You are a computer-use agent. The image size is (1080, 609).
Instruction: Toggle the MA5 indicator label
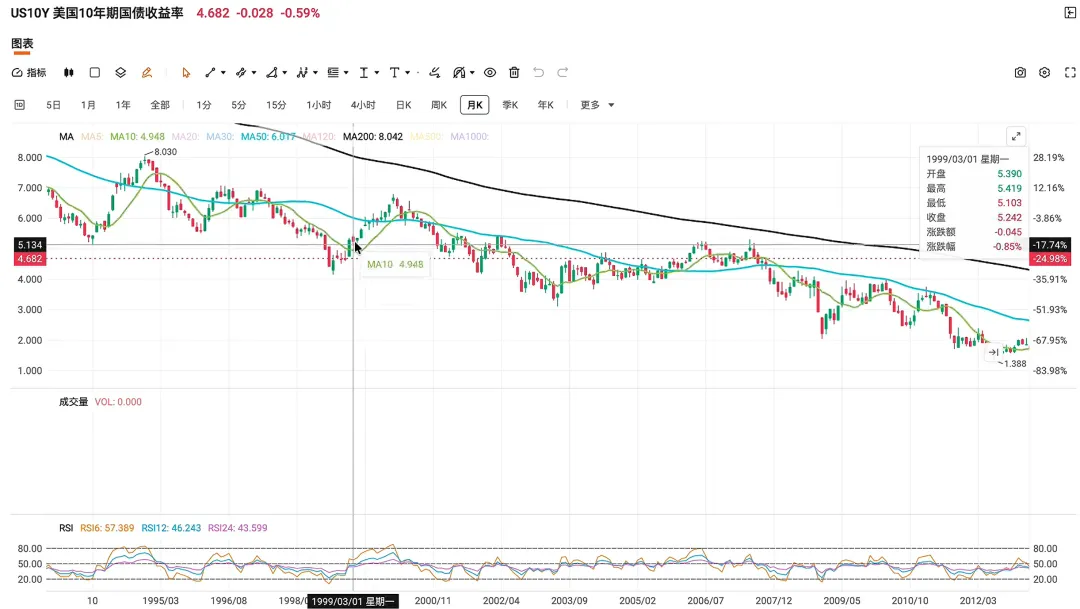pos(92,136)
